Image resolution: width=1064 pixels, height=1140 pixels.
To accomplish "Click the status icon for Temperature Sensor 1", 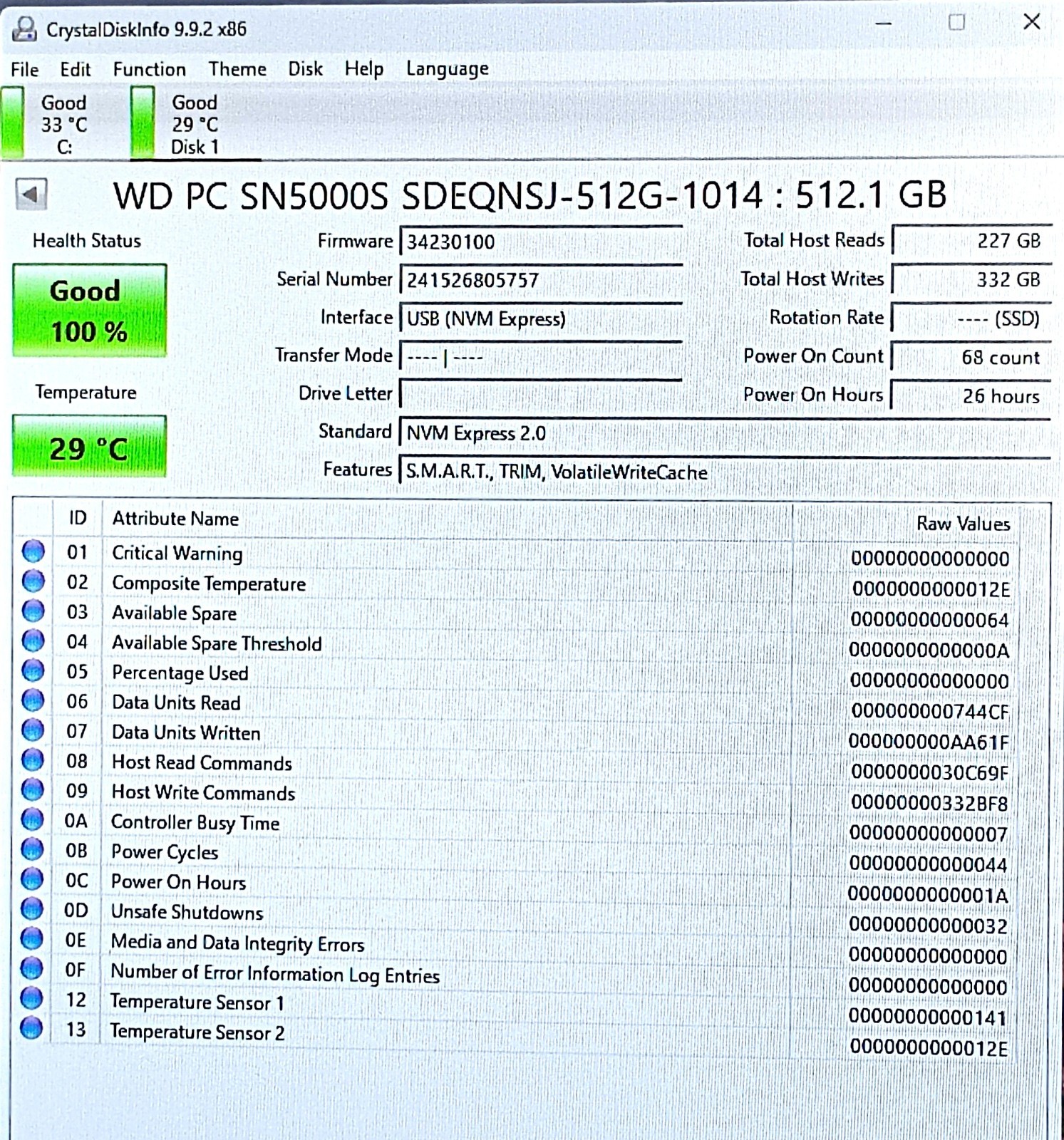I will click(31, 999).
